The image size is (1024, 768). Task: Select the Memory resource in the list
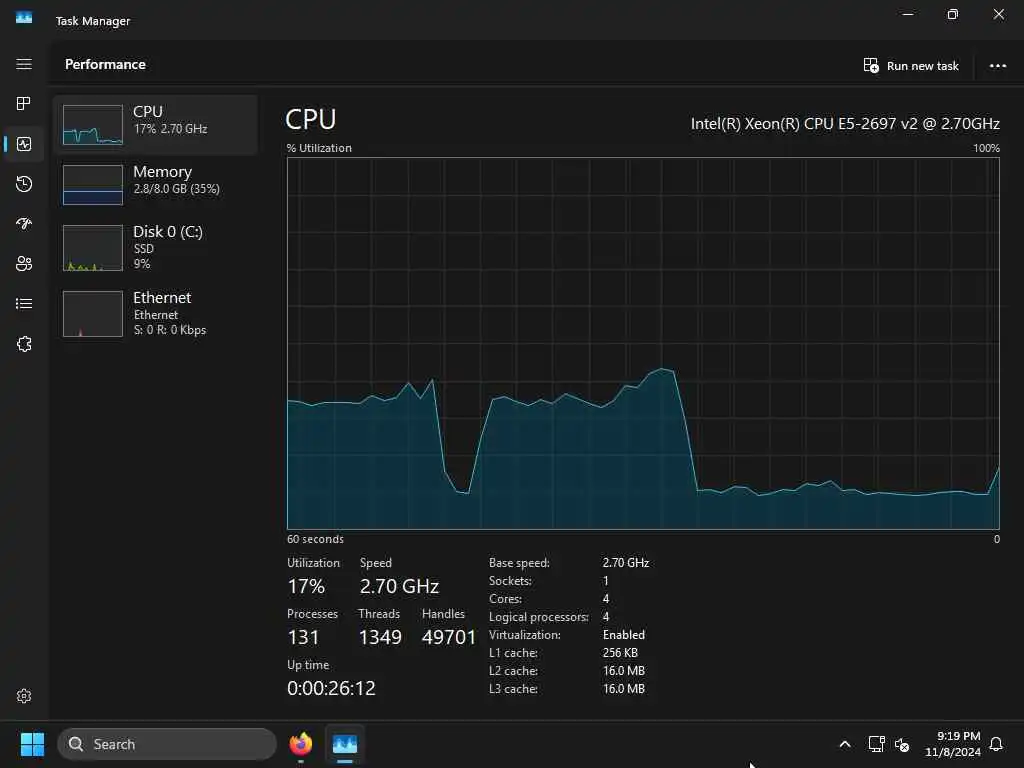pos(155,184)
